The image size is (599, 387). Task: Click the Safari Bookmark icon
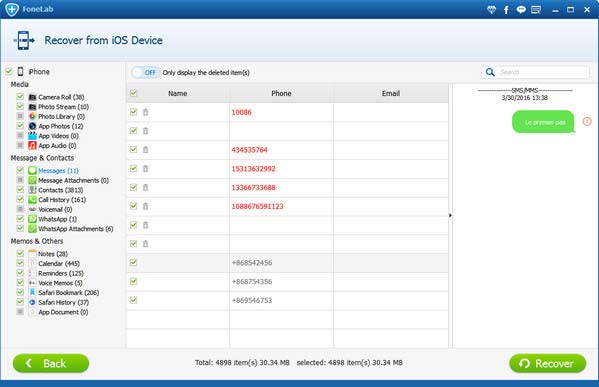[32, 292]
